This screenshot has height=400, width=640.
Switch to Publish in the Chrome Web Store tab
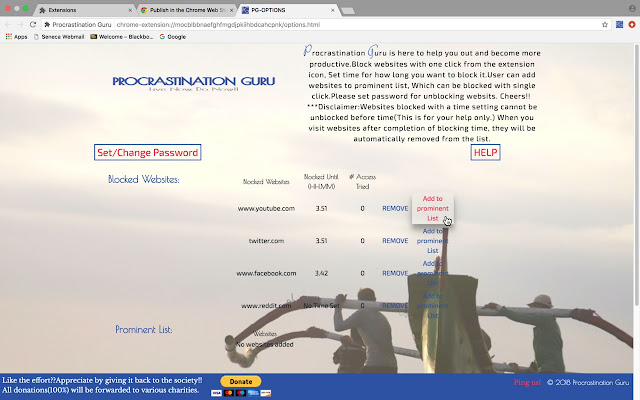click(x=187, y=10)
